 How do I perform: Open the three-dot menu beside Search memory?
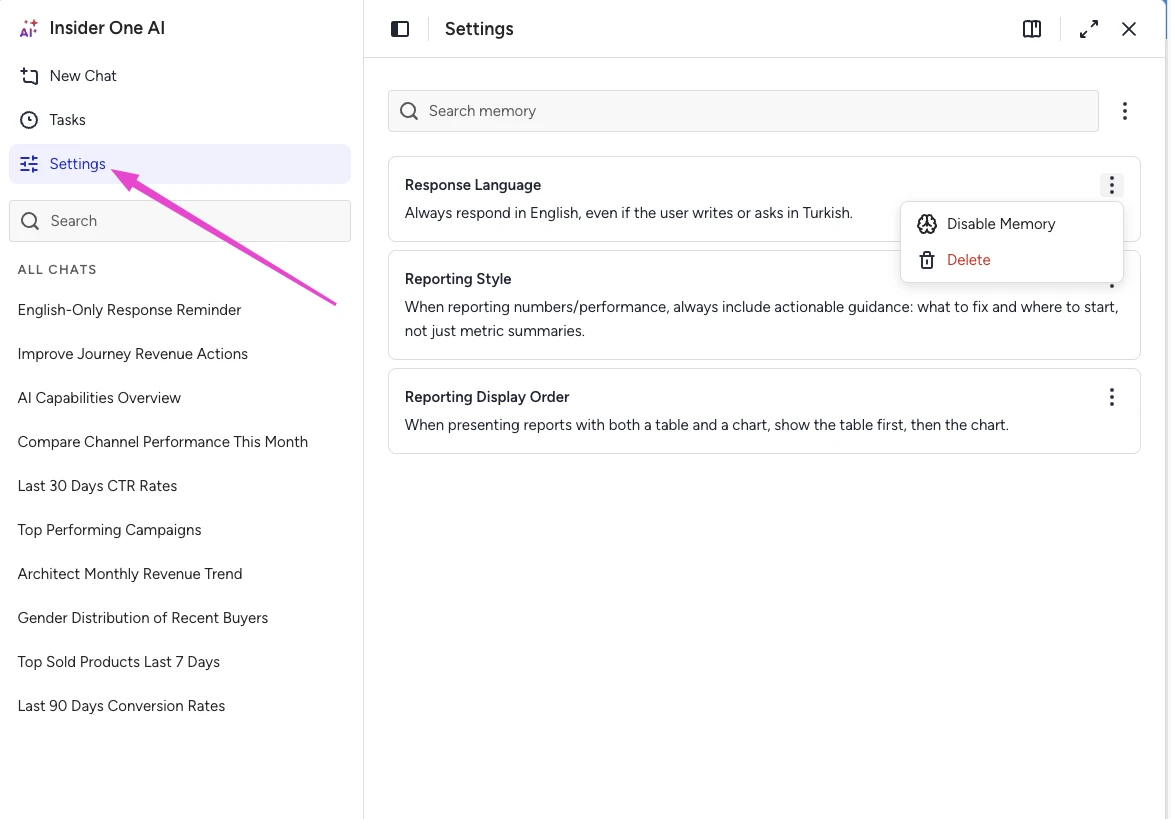pyautogui.click(x=1125, y=111)
